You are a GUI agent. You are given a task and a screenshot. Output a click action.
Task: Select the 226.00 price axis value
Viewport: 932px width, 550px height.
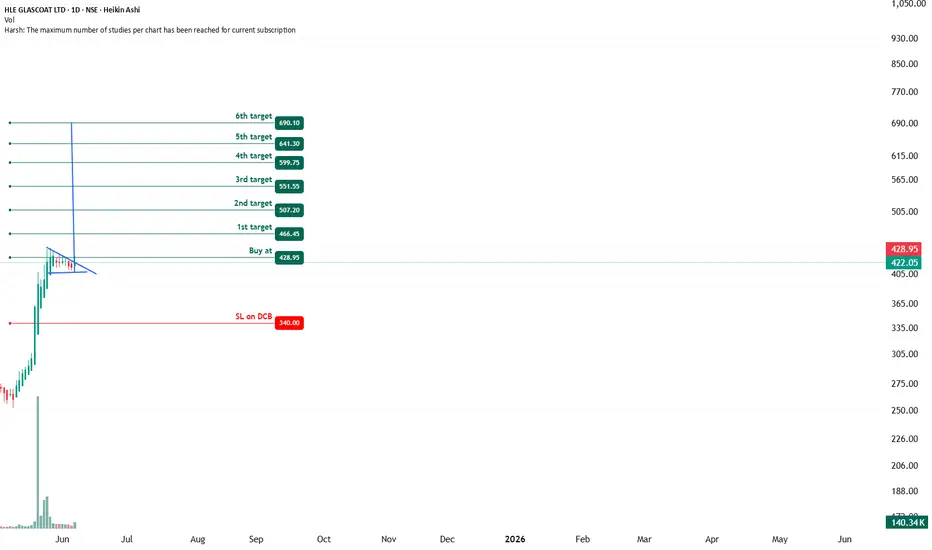pos(905,439)
